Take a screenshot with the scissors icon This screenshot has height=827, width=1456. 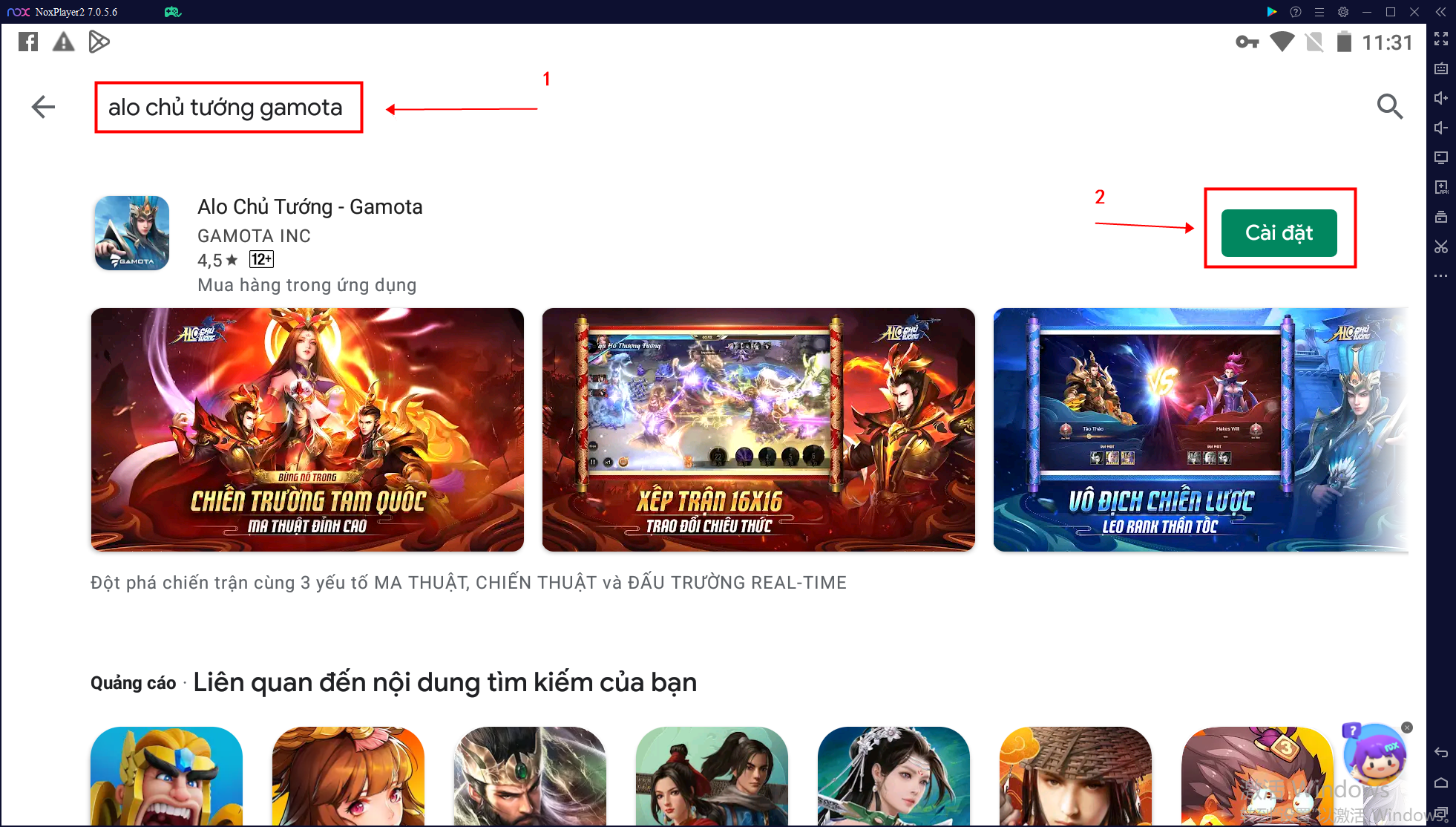(1442, 247)
